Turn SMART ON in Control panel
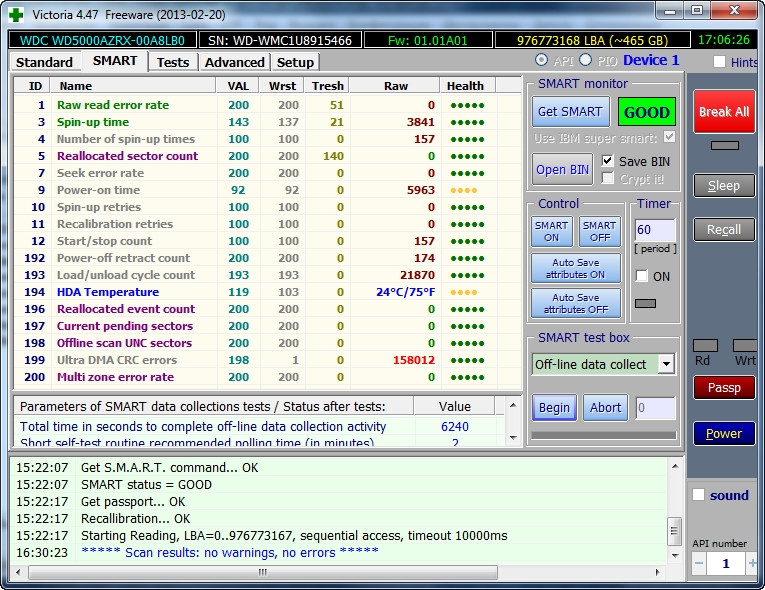The width and height of the screenshot is (765, 590). (551, 231)
